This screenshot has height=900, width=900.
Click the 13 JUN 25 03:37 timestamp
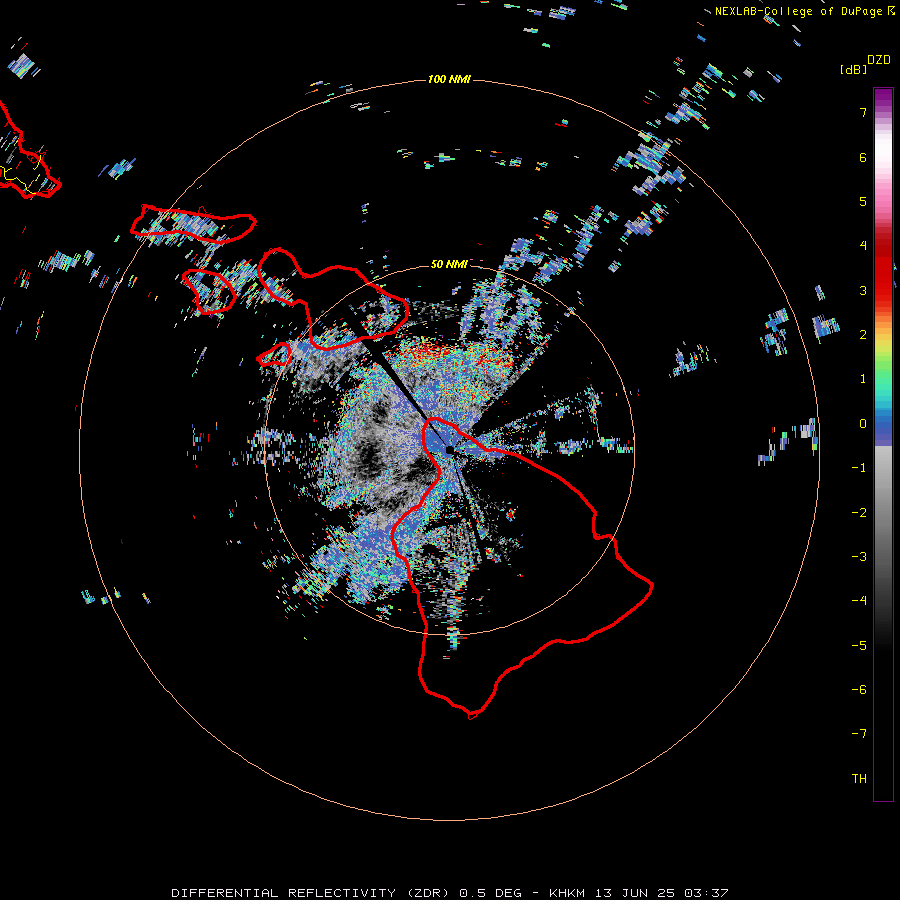tap(662, 893)
